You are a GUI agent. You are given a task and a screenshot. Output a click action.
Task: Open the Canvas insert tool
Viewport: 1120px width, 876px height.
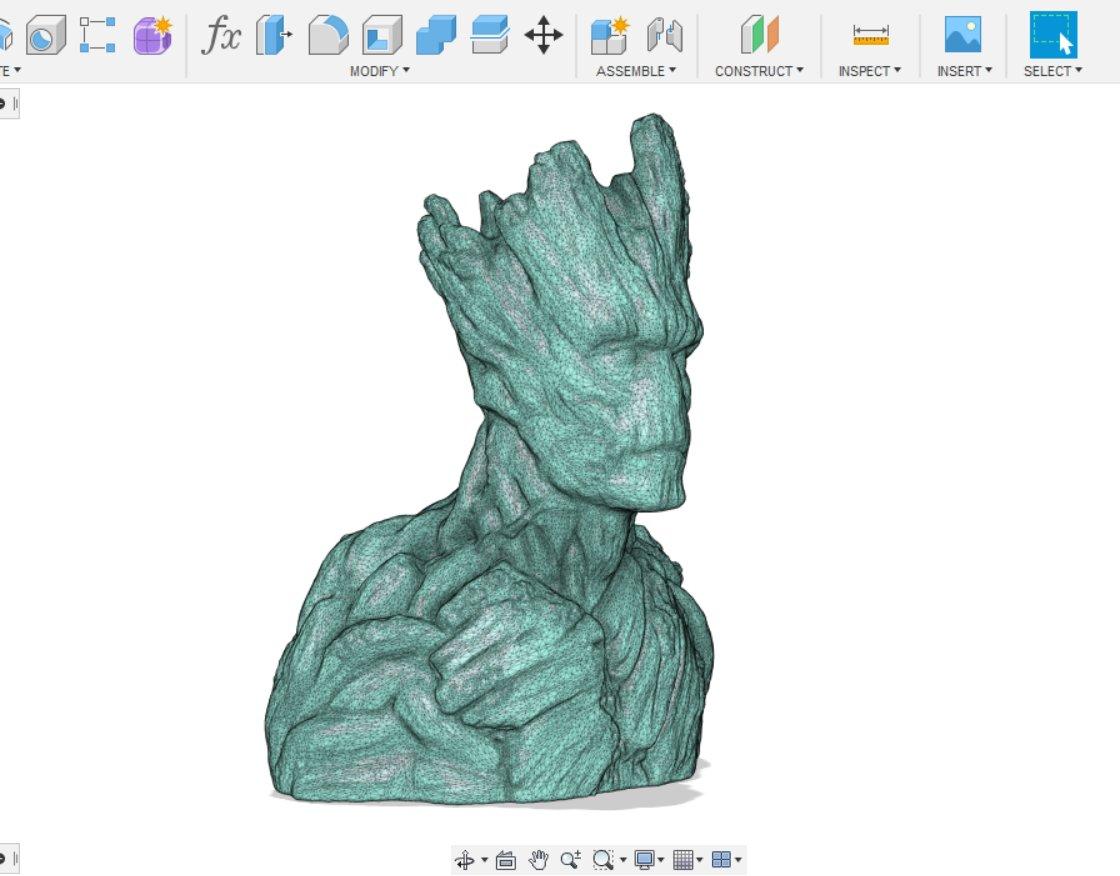point(962,33)
